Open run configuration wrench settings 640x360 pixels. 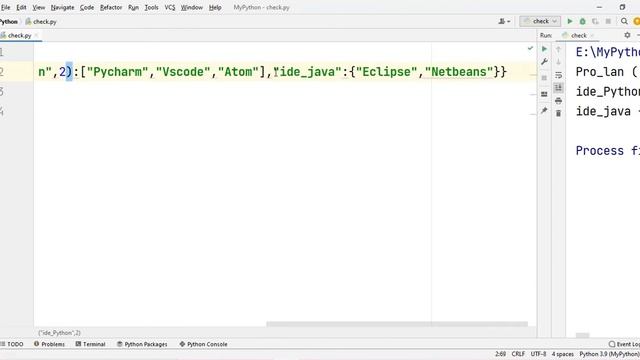pyautogui.click(x=544, y=62)
